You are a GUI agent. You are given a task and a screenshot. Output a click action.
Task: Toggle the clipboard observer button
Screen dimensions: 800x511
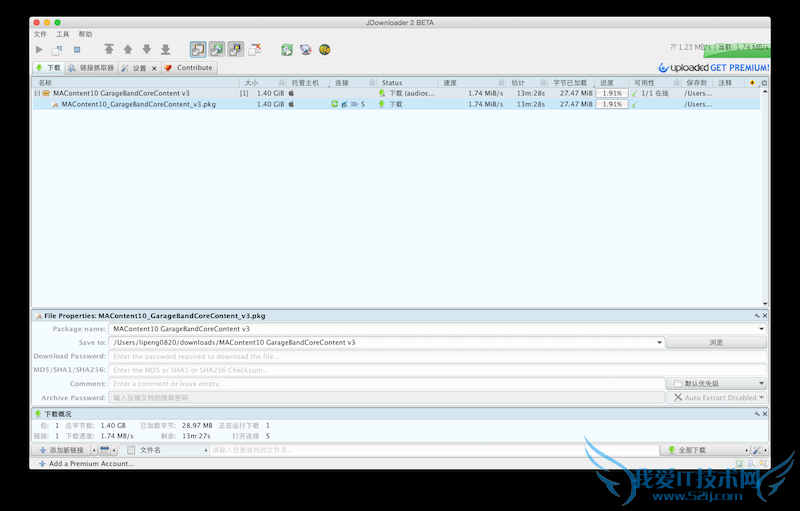coord(198,49)
